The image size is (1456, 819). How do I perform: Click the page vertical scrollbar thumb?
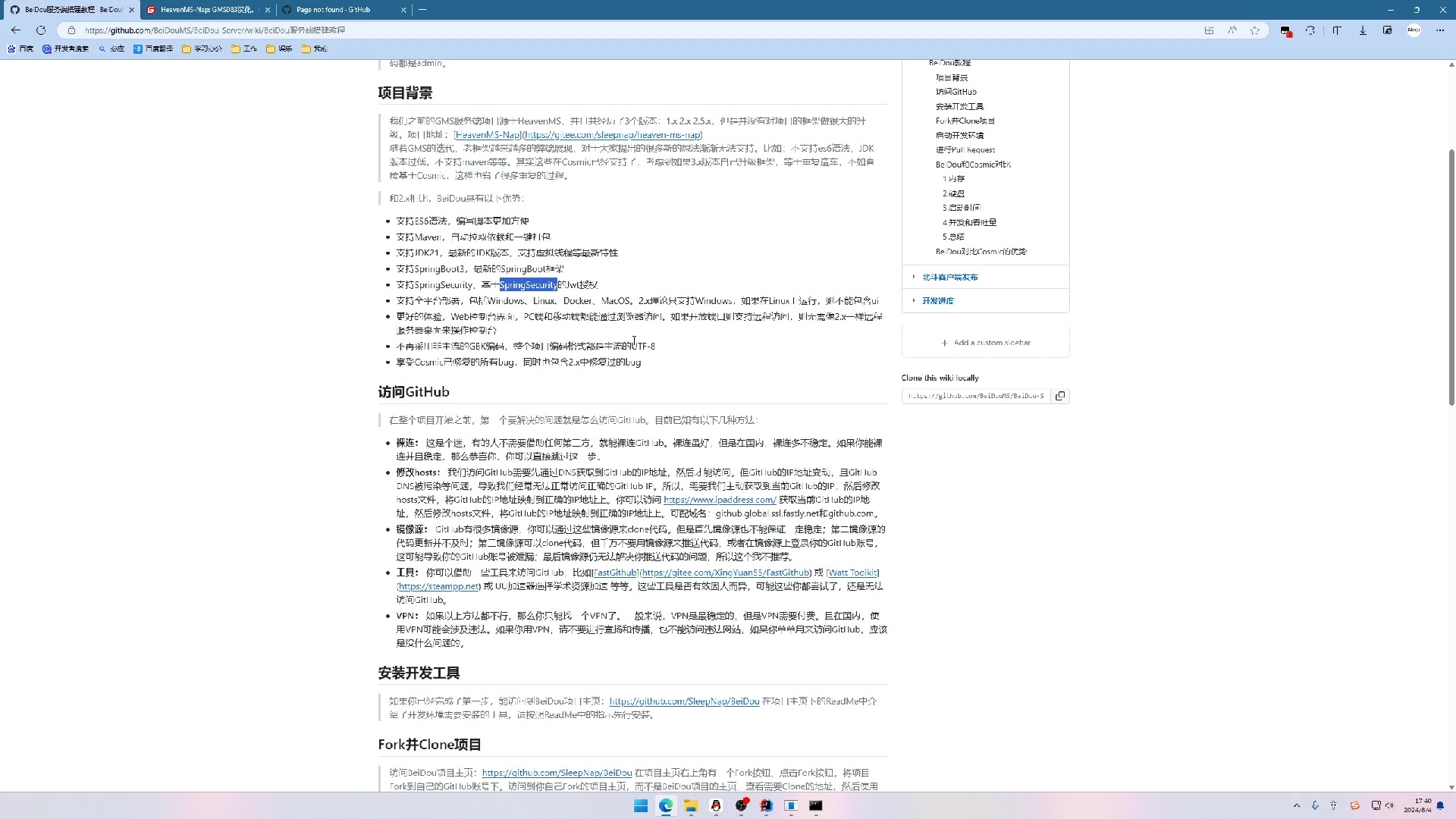tap(1451, 277)
